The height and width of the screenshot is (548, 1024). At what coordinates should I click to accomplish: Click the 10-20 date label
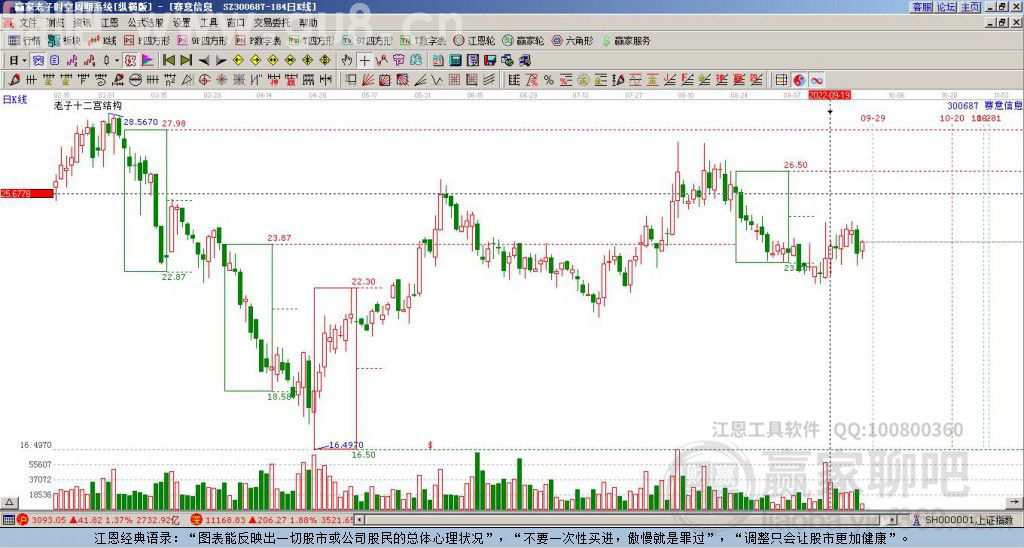tap(952, 118)
